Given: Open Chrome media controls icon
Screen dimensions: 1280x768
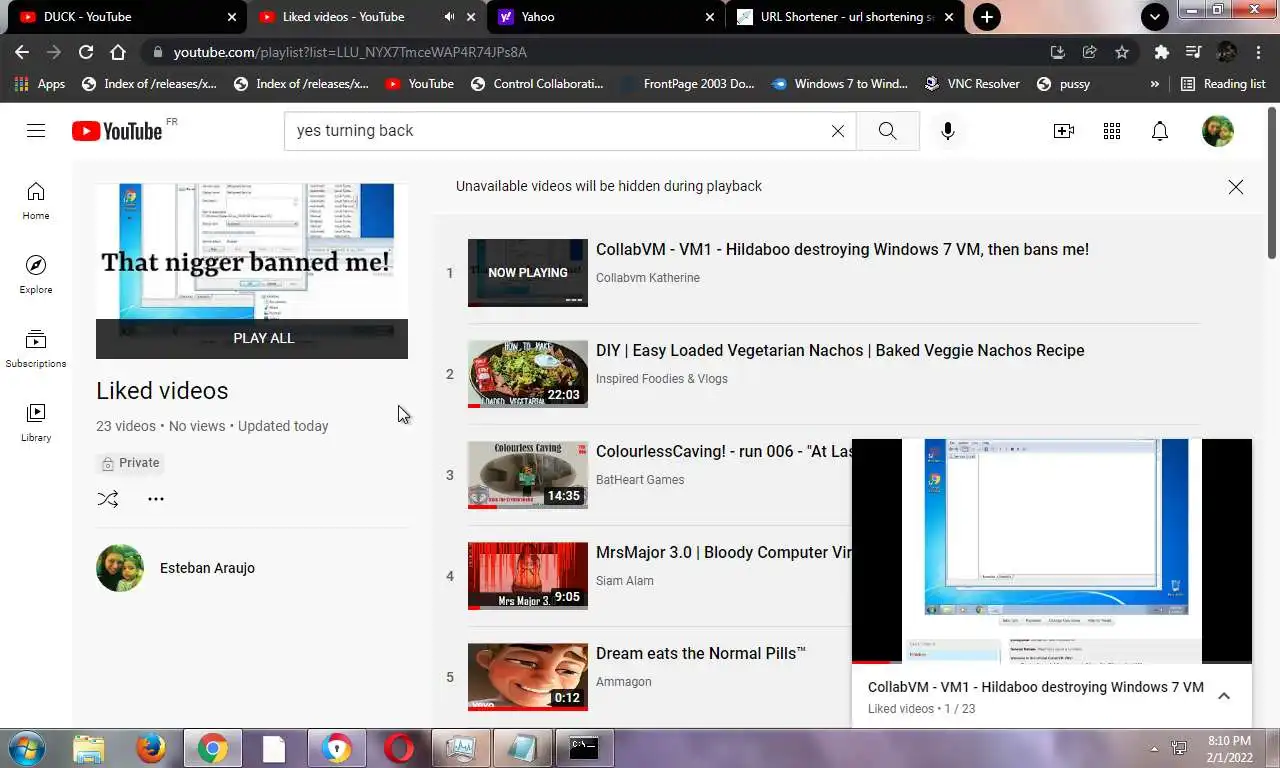Looking at the screenshot, I should 1193,52.
